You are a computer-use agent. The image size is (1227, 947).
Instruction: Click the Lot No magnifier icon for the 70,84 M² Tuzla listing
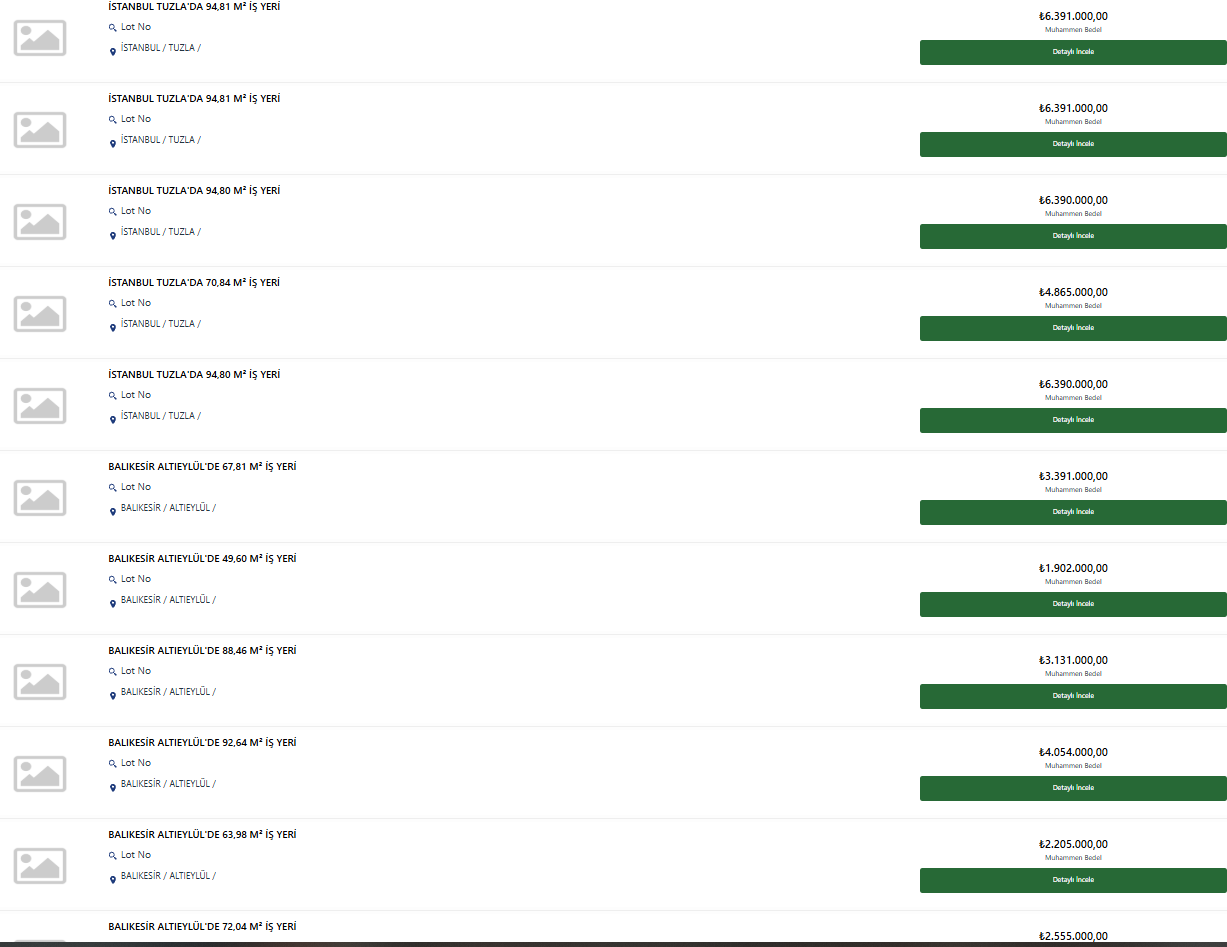[113, 304]
